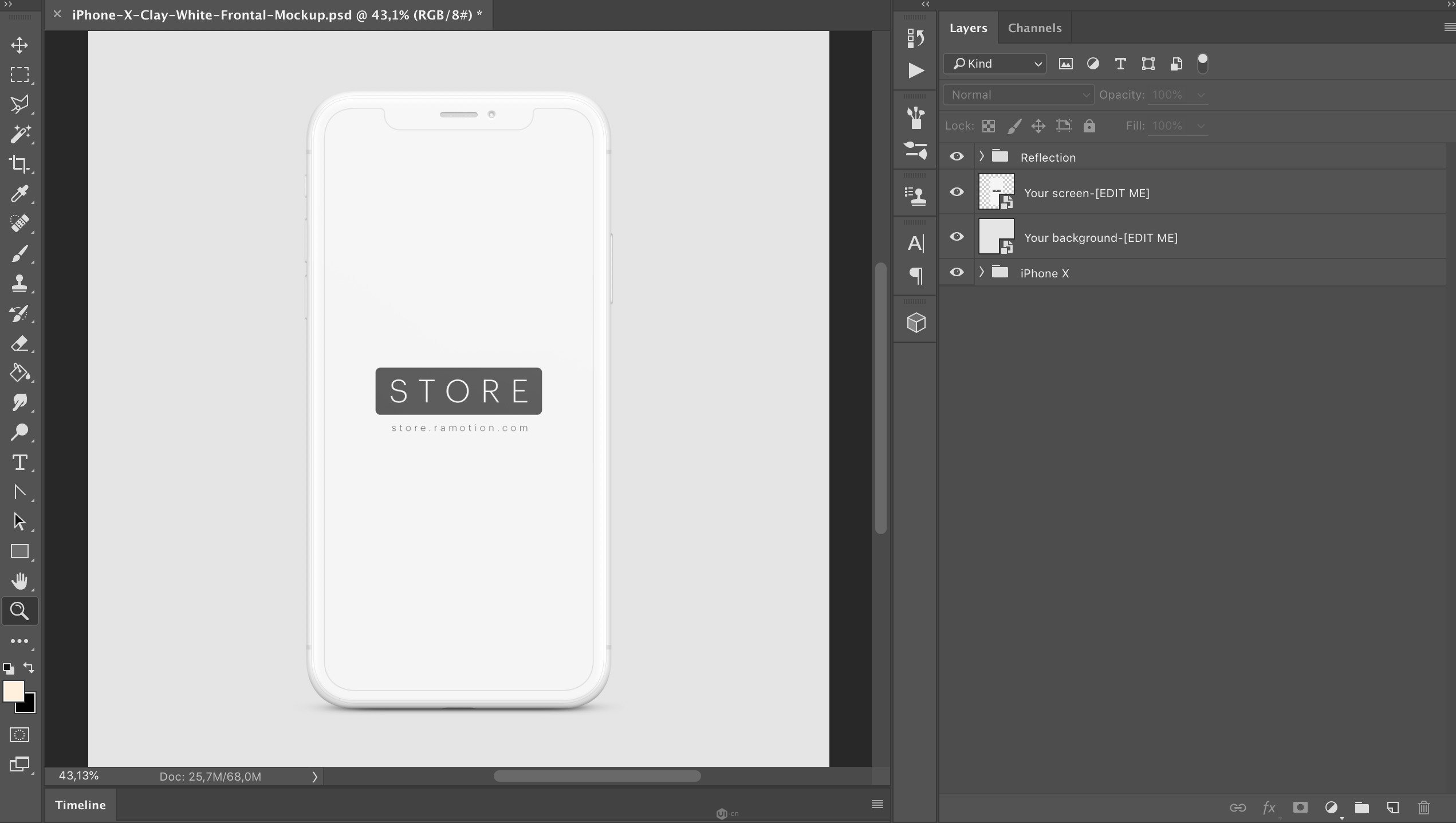
Task: Open the Normal blend mode dropdown
Action: pos(1018,95)
